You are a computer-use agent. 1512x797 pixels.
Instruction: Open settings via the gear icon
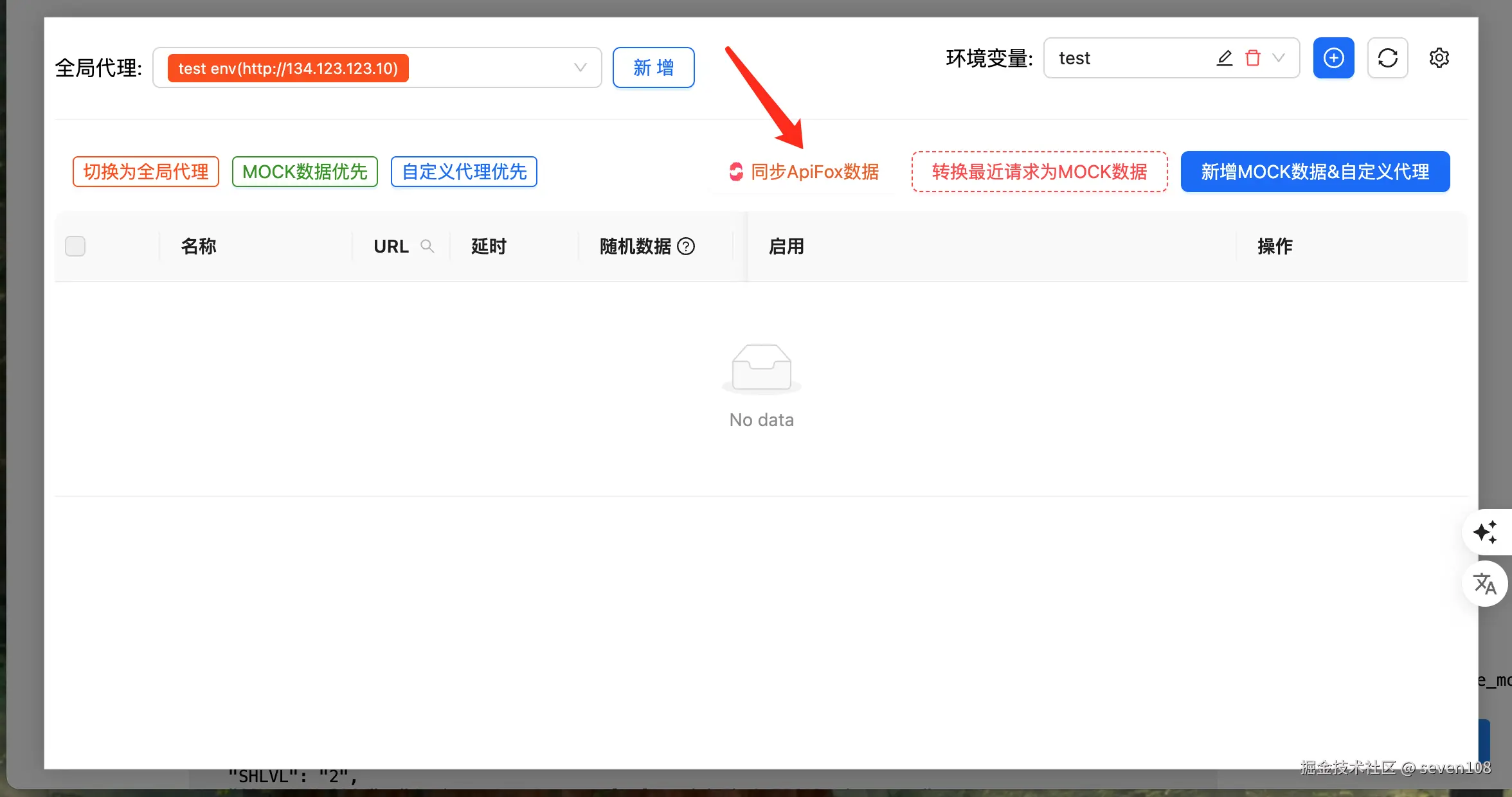[1439, 58]
